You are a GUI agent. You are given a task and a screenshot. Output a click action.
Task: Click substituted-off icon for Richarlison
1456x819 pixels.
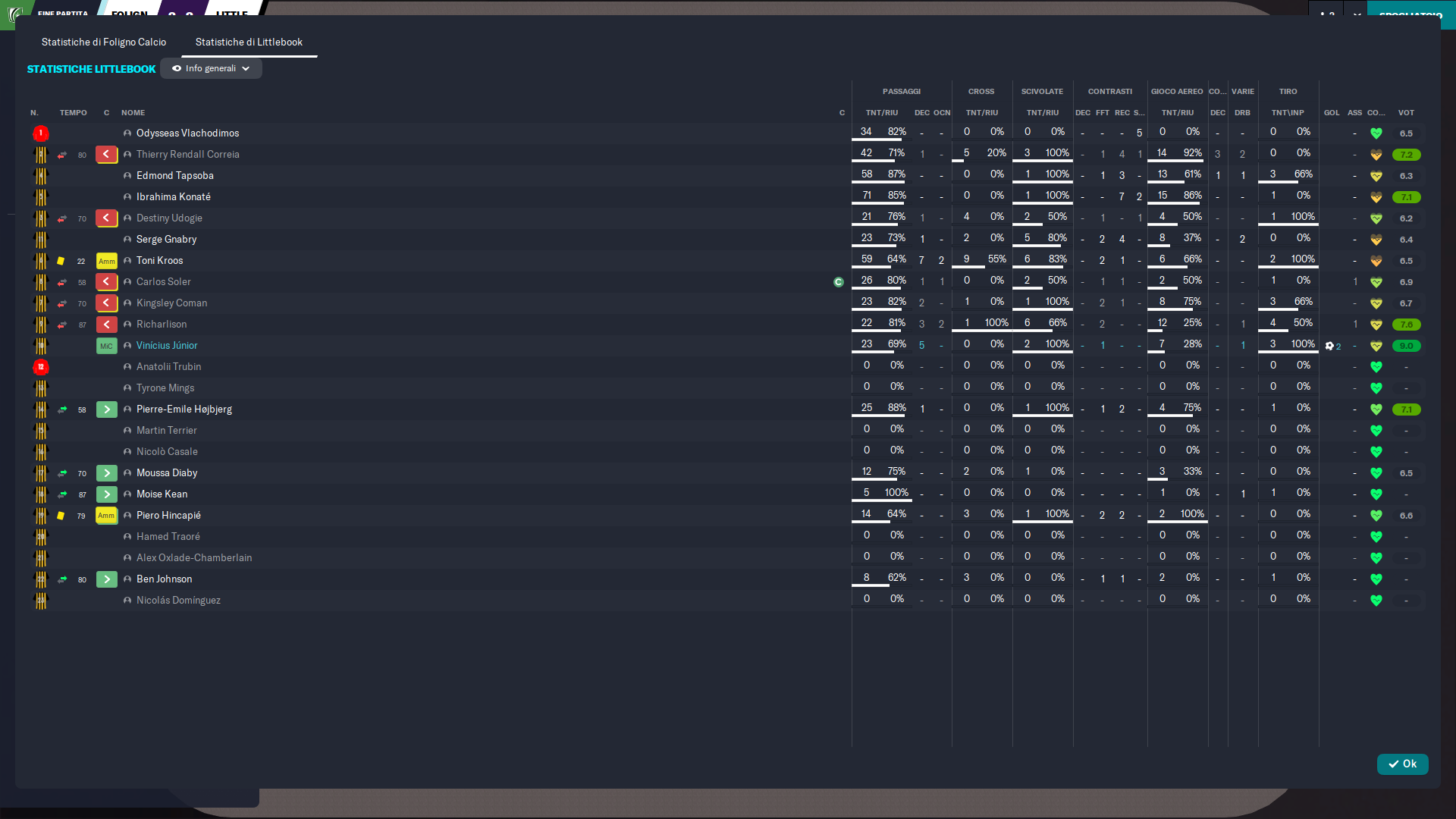(x=106, y=324)
